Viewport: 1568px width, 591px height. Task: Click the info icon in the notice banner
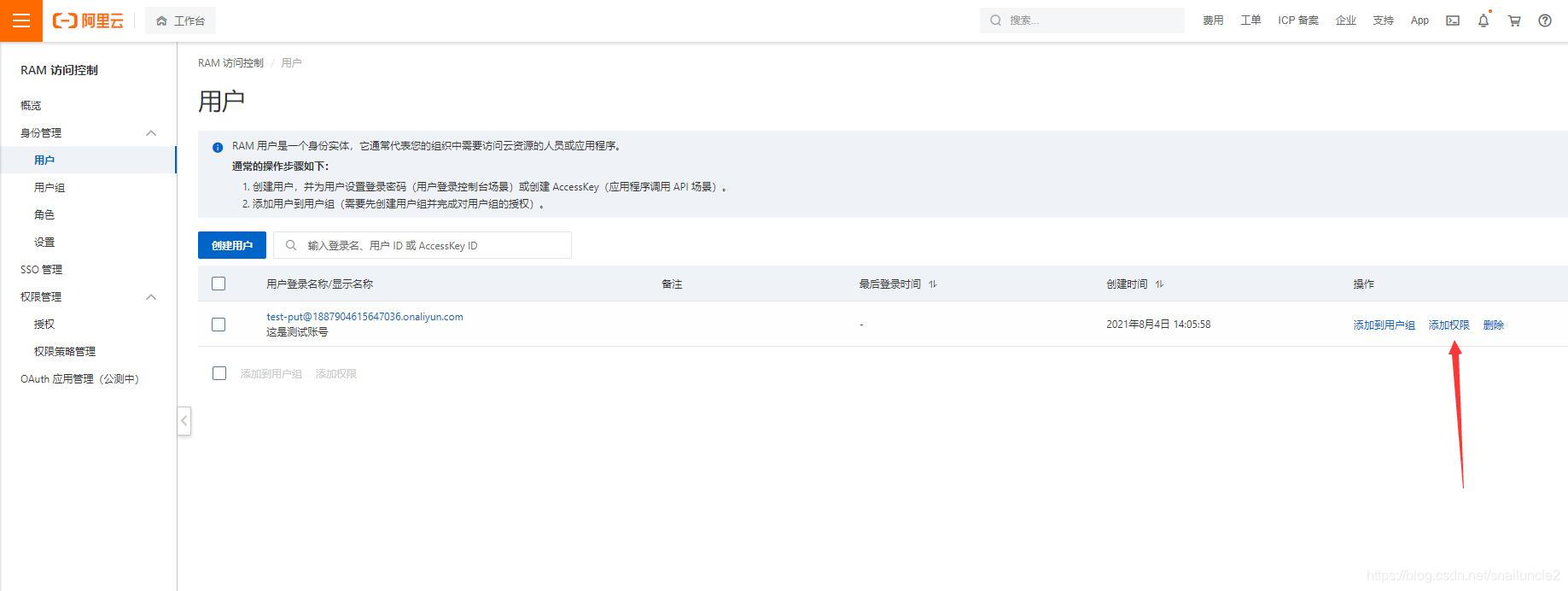(218, 147)
